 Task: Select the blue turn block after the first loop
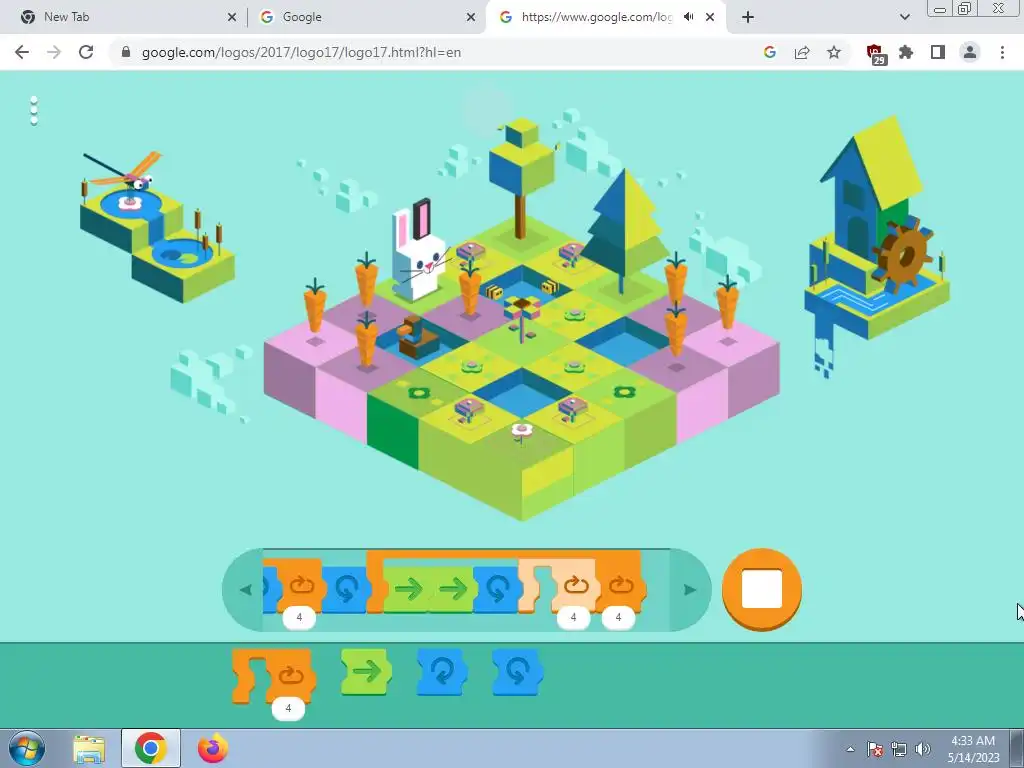[x=345, y=589]
